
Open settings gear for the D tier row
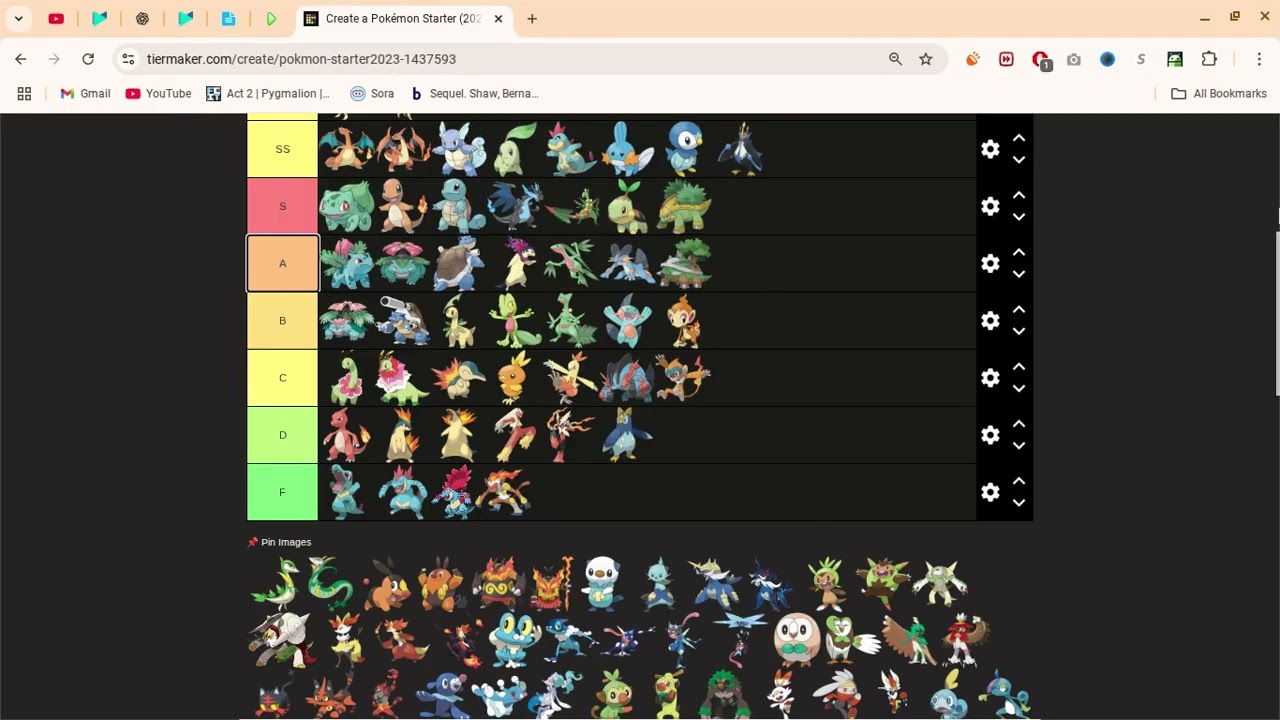pos(990,435)
